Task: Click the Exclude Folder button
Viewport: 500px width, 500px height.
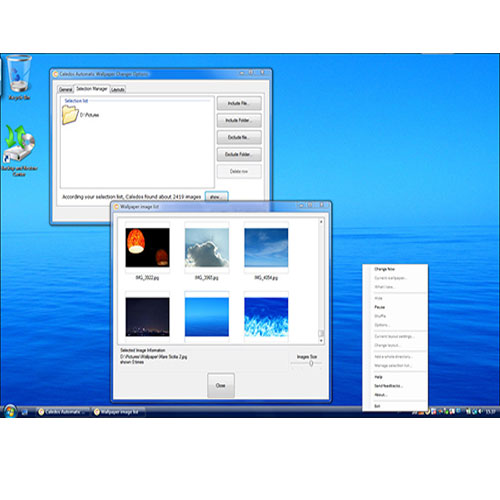Action: point(239,154)
